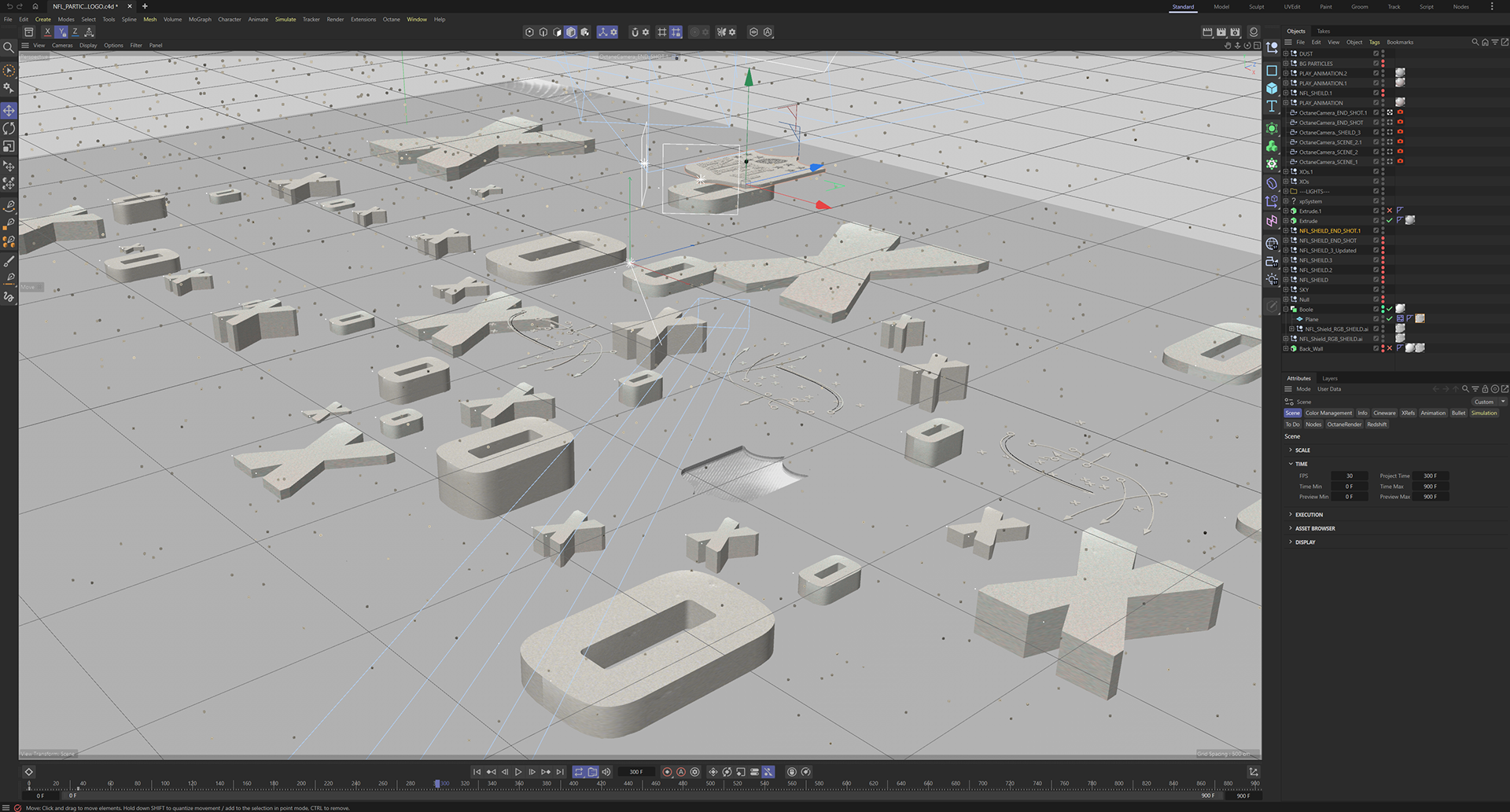Click the enable snap magnet icon

pos(635,32)
